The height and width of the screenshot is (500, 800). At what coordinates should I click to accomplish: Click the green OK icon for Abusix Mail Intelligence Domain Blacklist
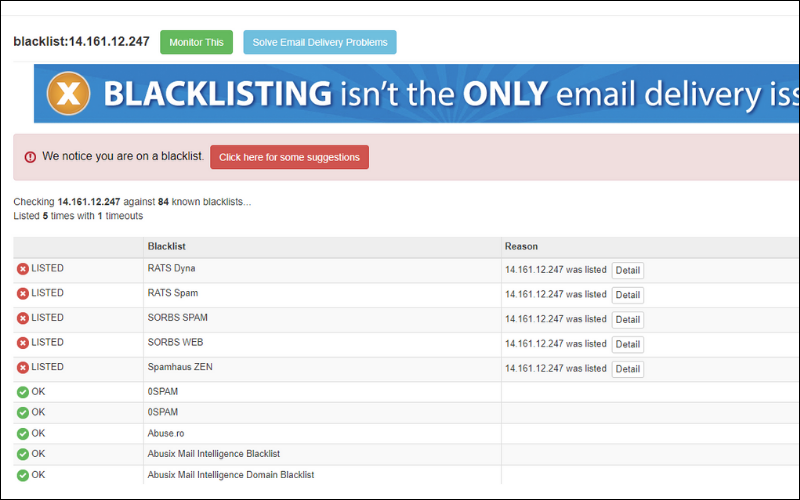coord(22,475)
